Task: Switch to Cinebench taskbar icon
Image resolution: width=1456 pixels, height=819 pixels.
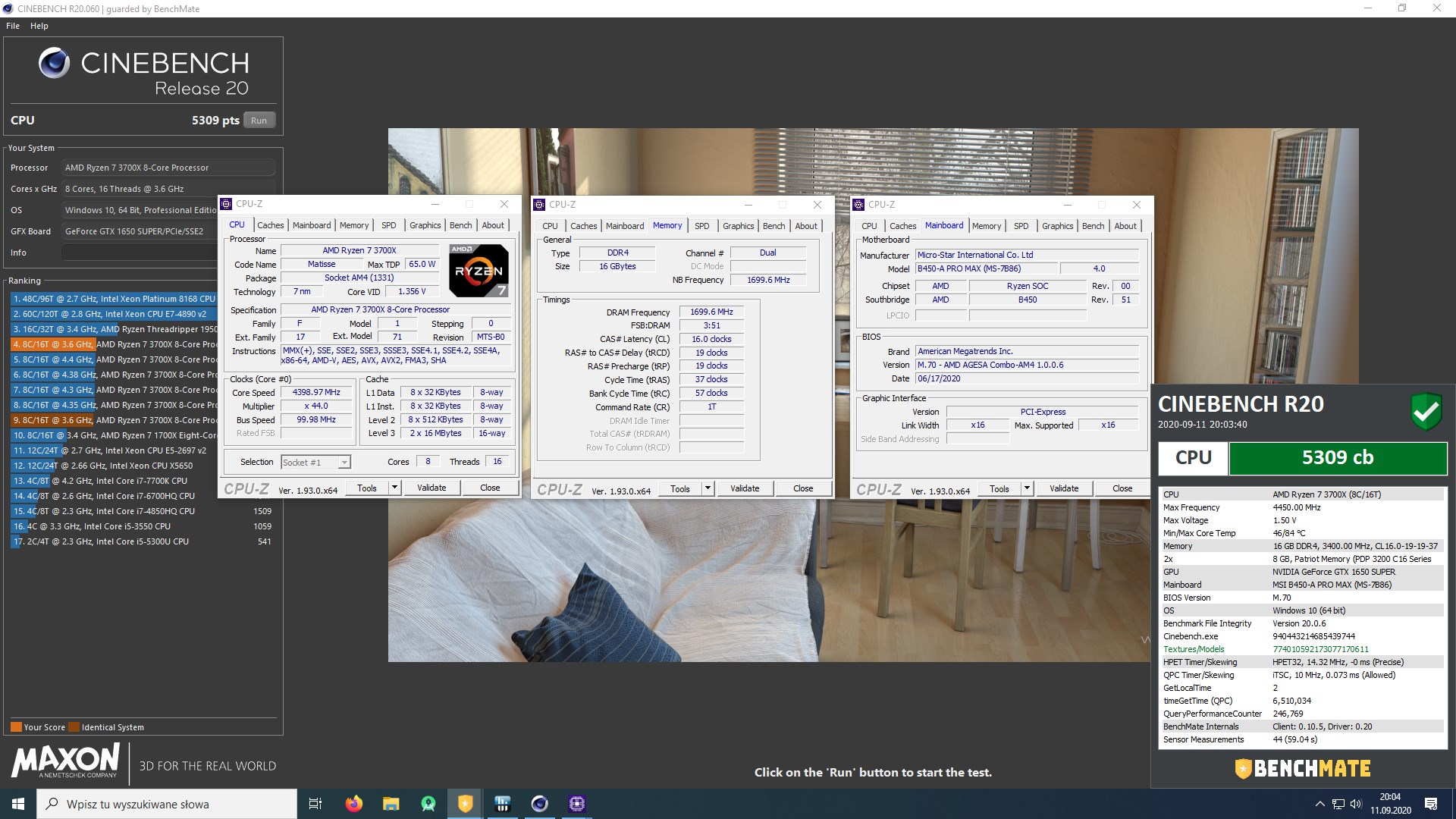Action: coord(539,804)
